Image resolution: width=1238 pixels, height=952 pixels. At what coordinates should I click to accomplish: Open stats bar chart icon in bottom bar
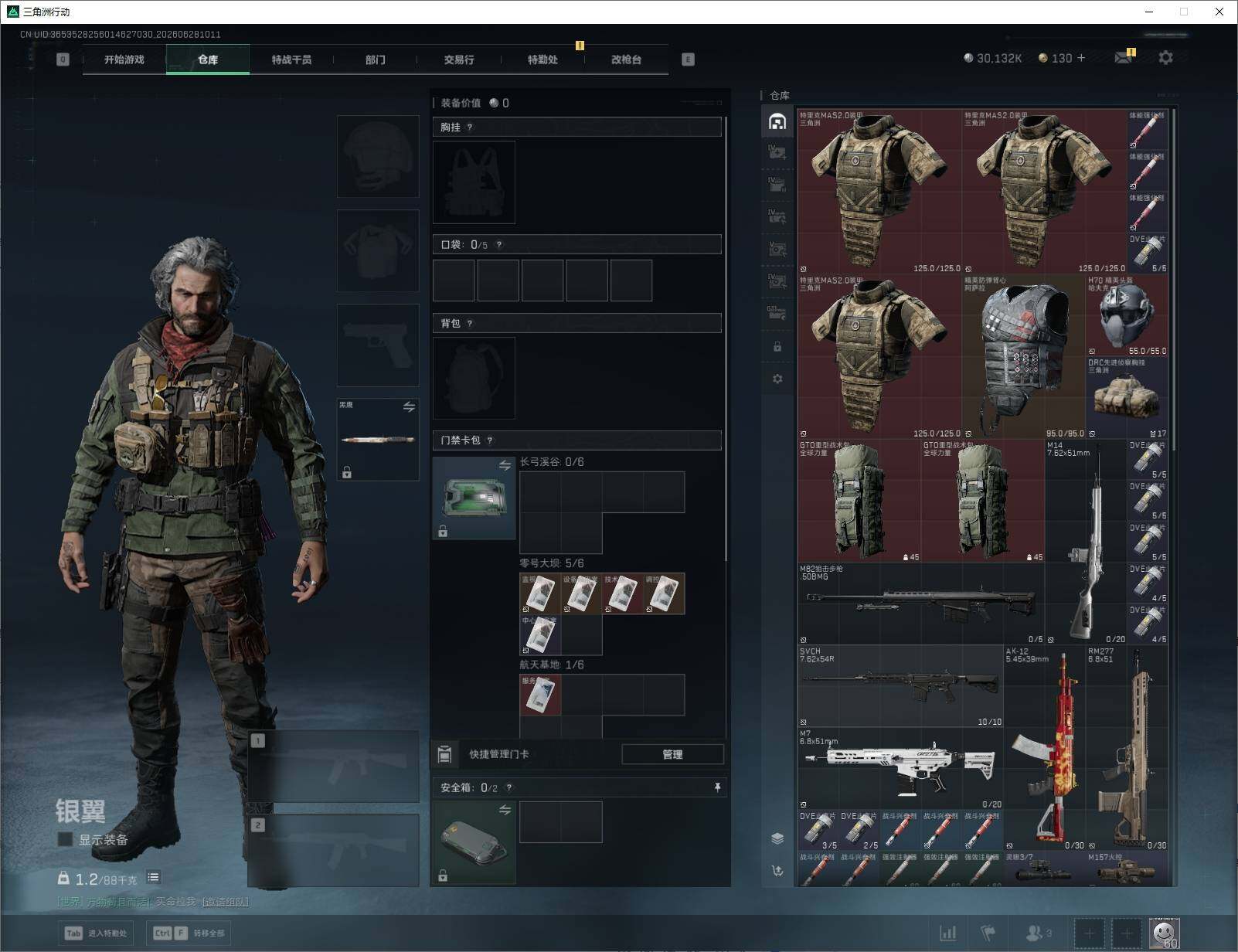pos(947,933)
